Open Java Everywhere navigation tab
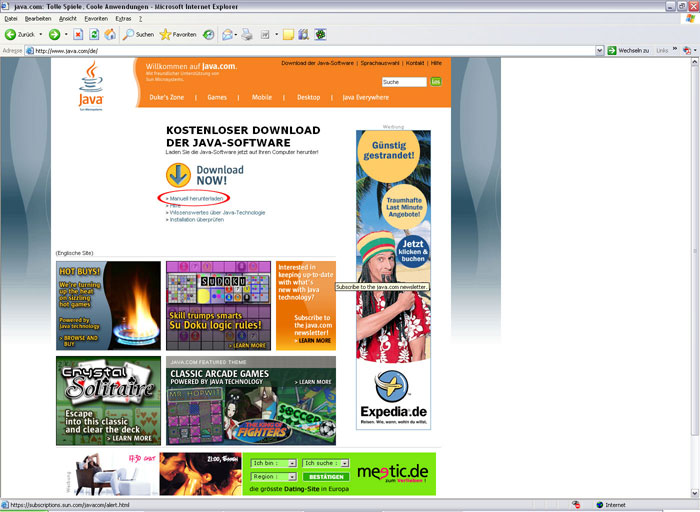Image resolution: width=700 pixels, height=512 pixels. click(x=366, y=97)
